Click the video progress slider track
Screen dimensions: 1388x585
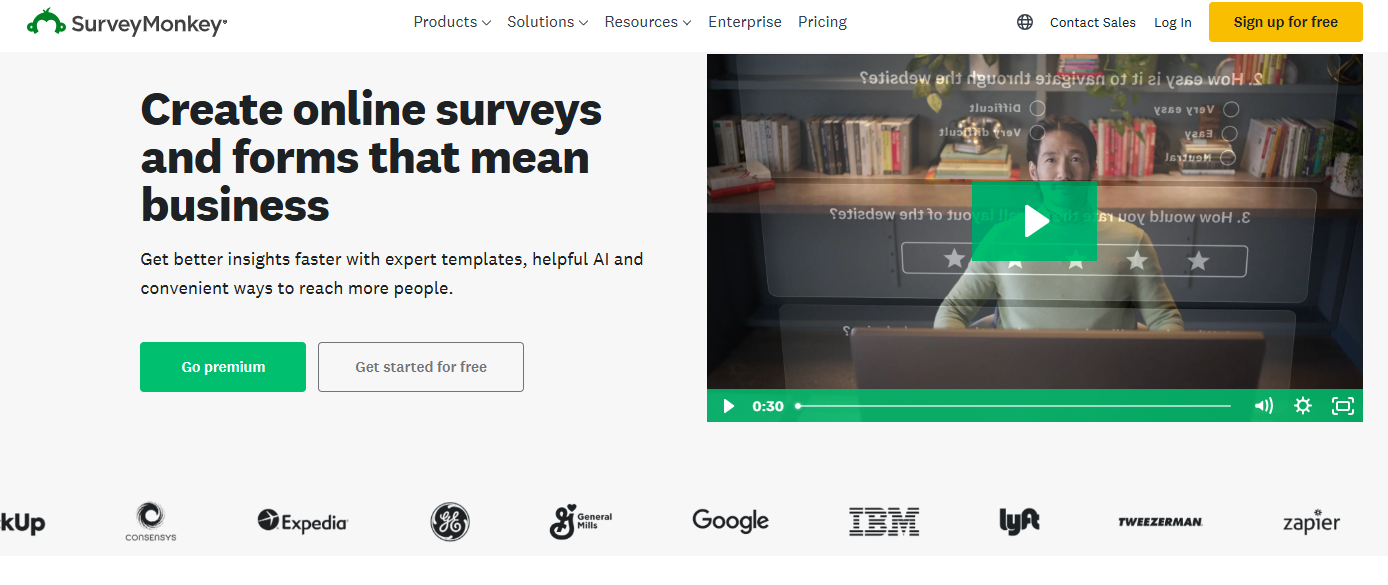tap(1013, 406)
